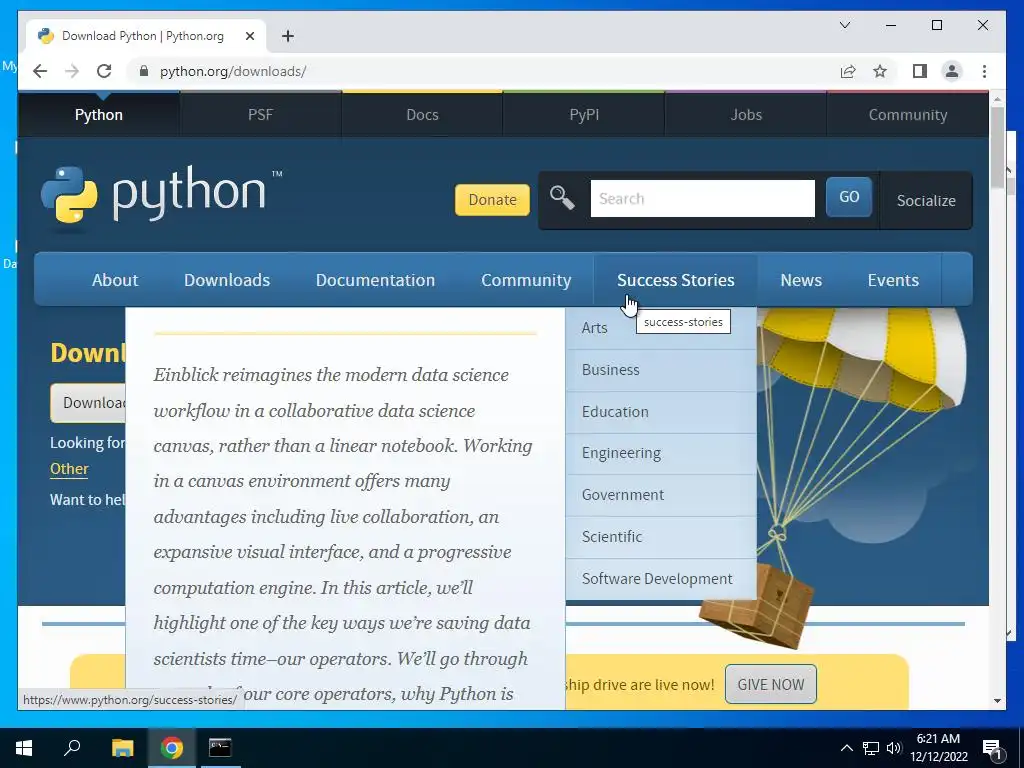The image size is (1024, 768).
Task: Switch to Chrome in the taskbar
Action: pos(172,748)
